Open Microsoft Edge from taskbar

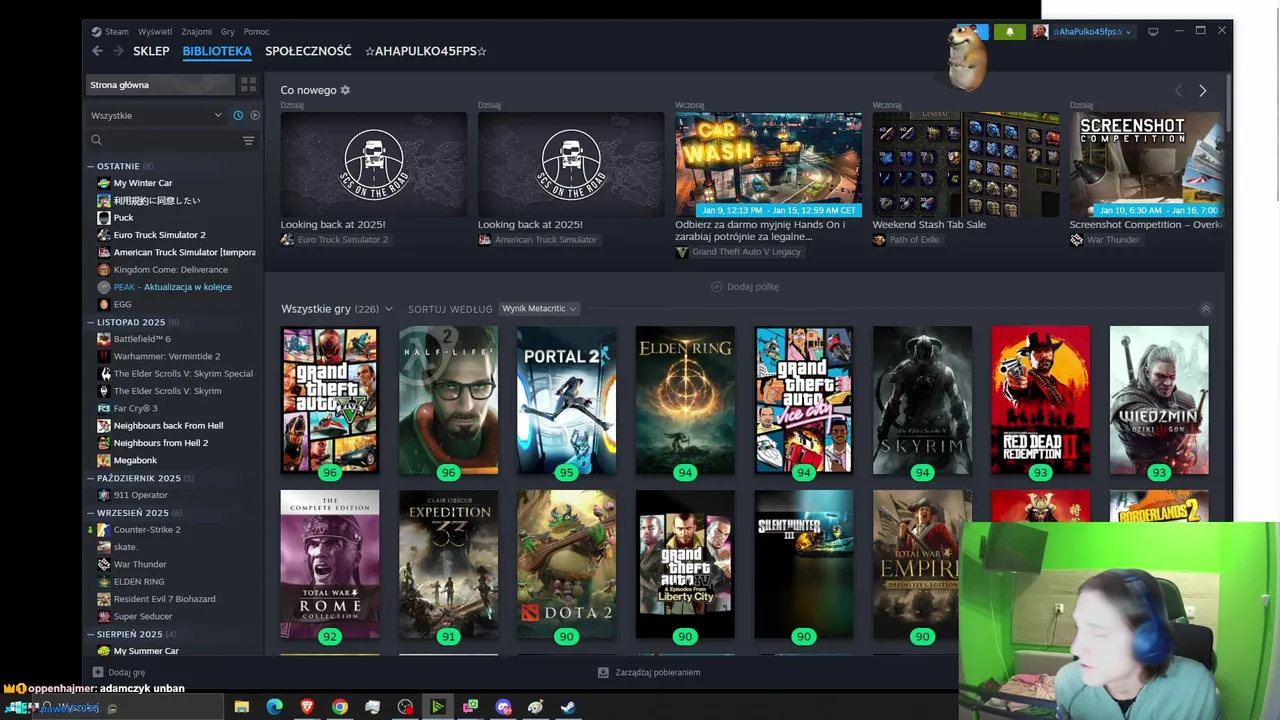[x=274, y=707]
